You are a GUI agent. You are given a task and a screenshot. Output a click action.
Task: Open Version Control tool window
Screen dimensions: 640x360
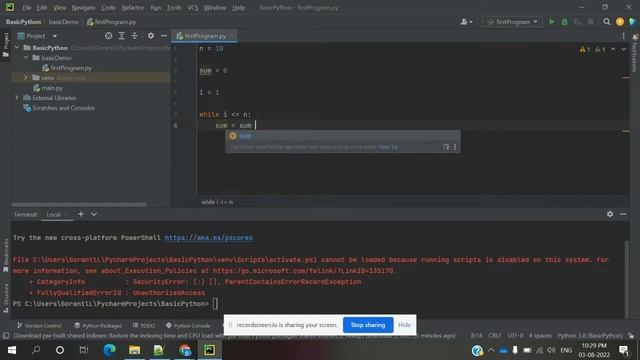(39, 325)
